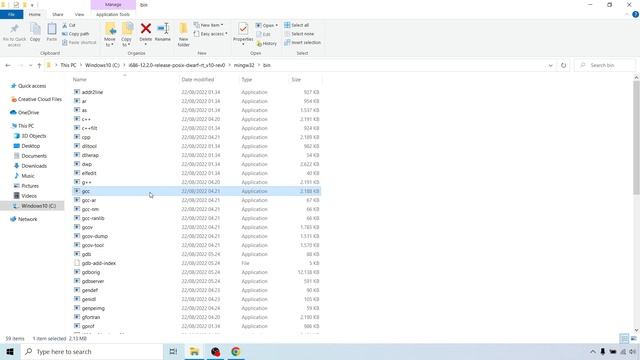Sort by the Type column header
640x360 pixels.
point(264,80)
